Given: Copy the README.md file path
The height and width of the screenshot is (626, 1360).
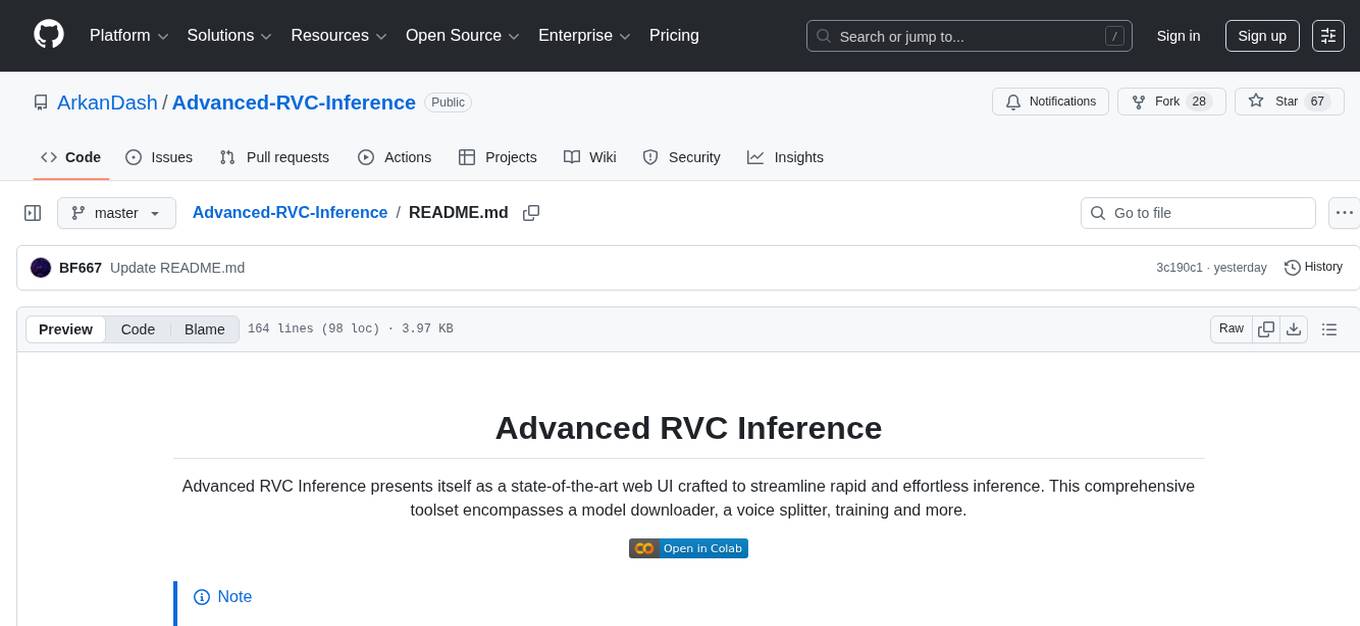Looking at the screenshot, I should [x=531, y=212].
